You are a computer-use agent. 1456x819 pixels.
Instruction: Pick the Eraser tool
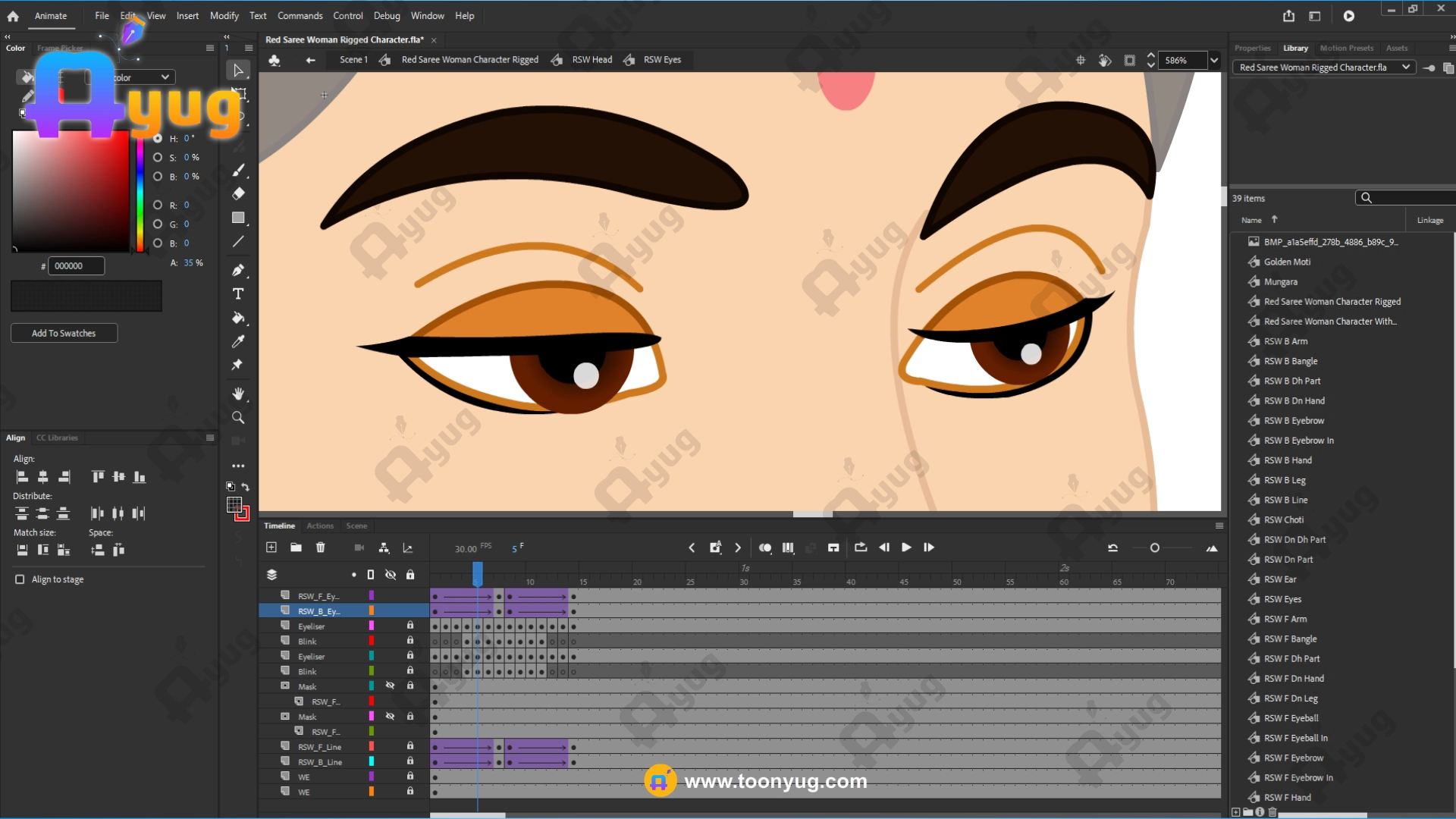pyautogui.click(x=238, y=194)
